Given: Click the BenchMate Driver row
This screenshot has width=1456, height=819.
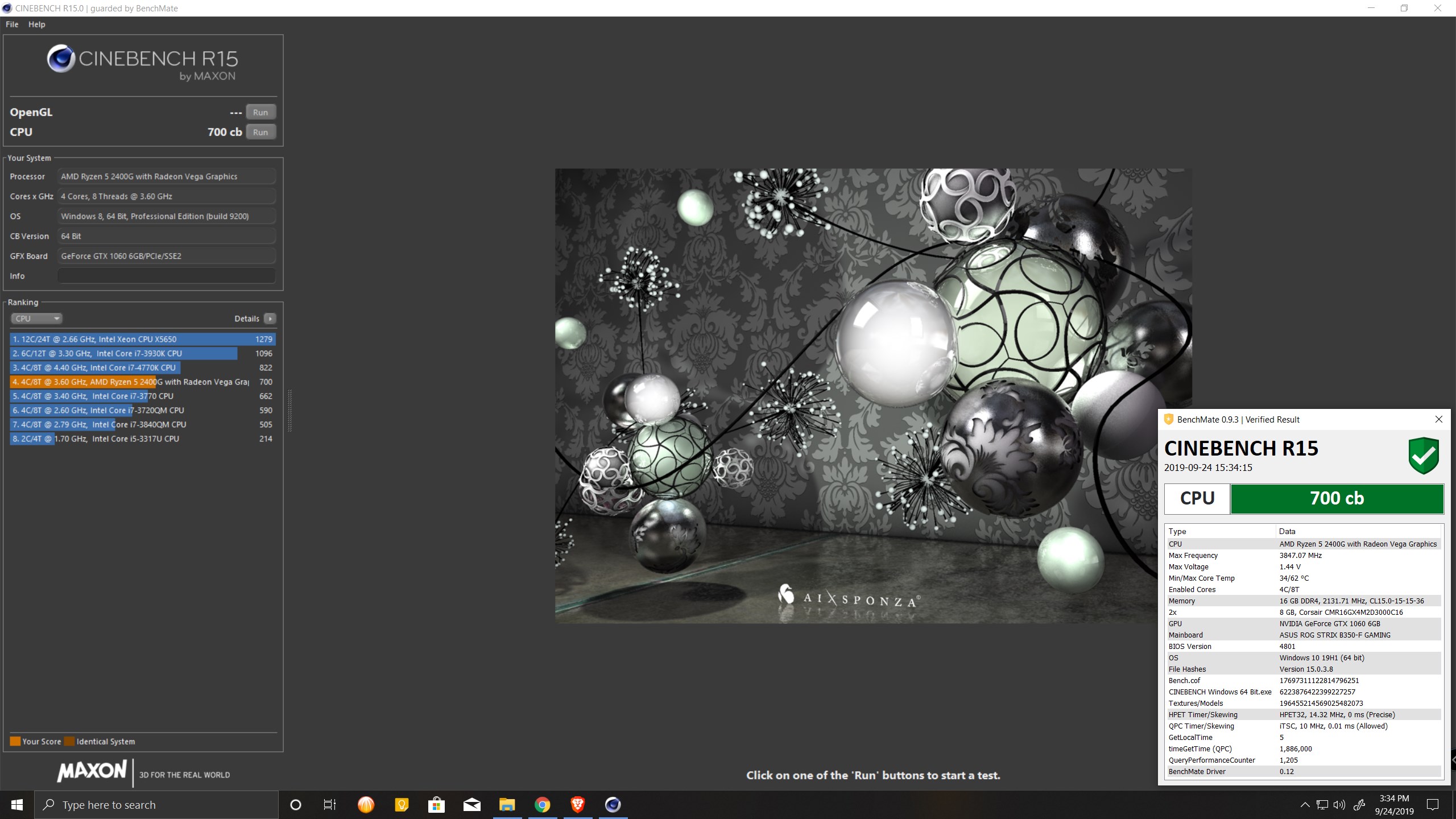Looking at the screenshot, I should pos(1303,771).
